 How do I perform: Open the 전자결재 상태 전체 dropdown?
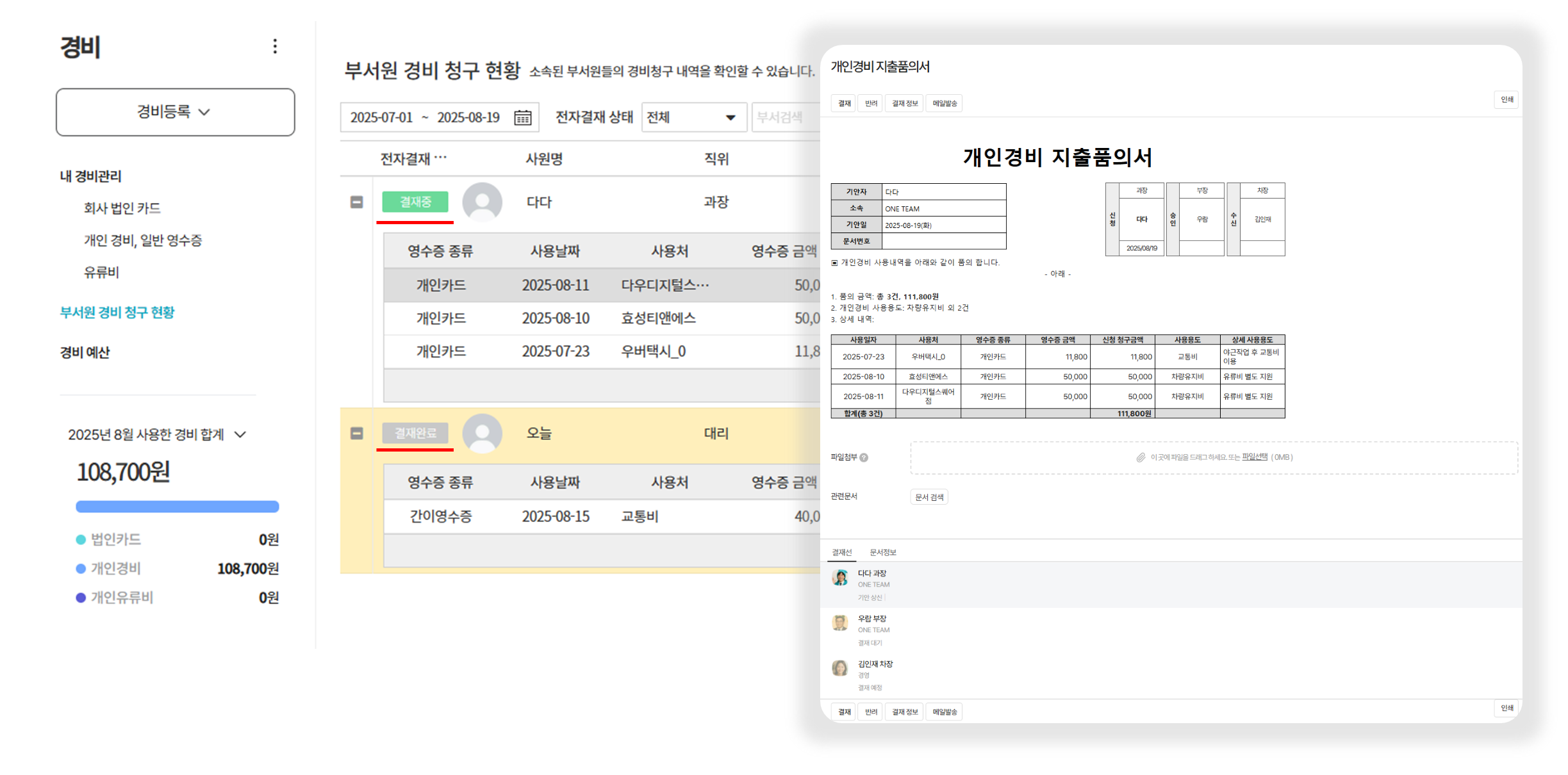coord(693,117)
